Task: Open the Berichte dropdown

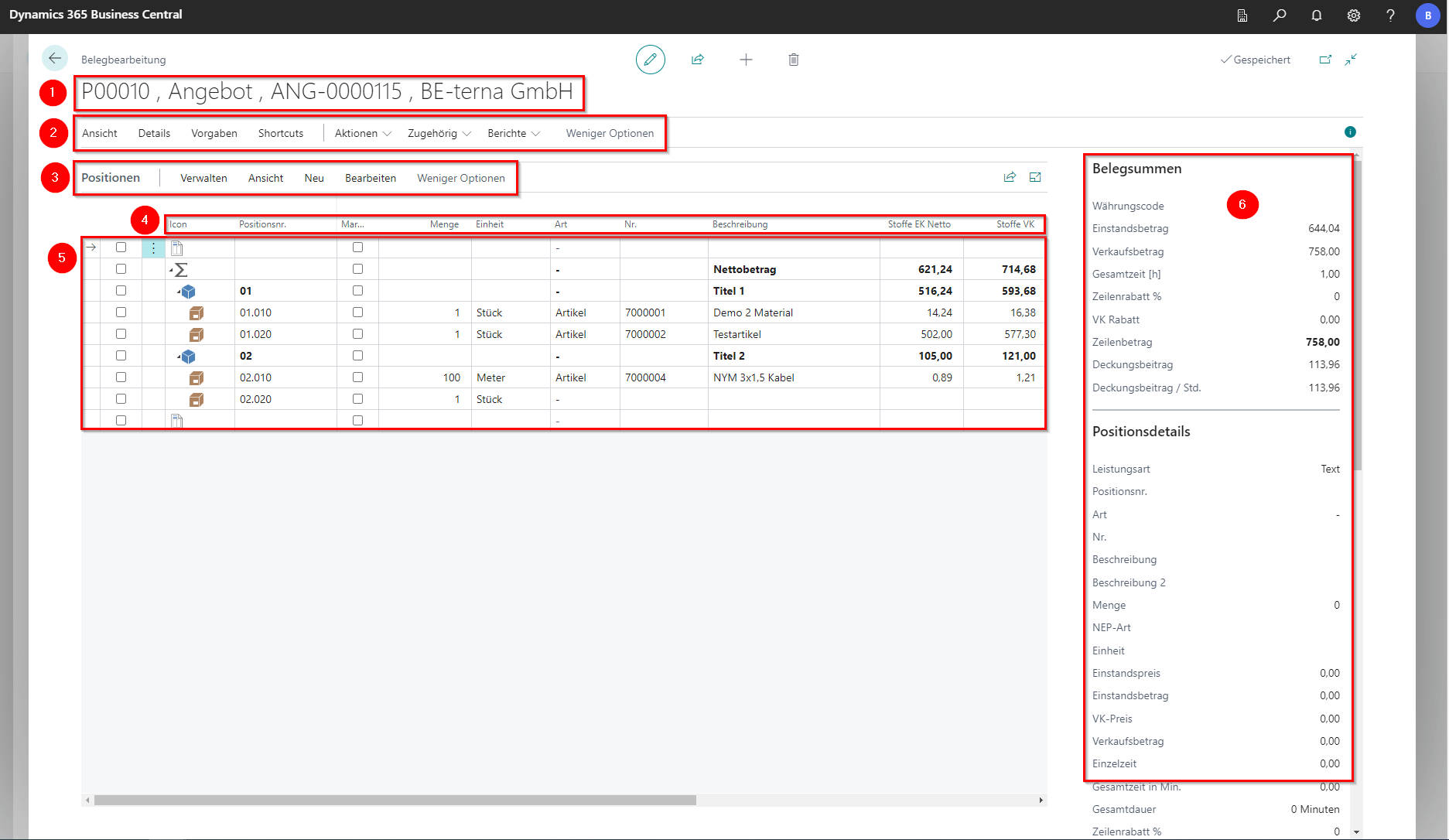Action: click(x=514, y=133)
